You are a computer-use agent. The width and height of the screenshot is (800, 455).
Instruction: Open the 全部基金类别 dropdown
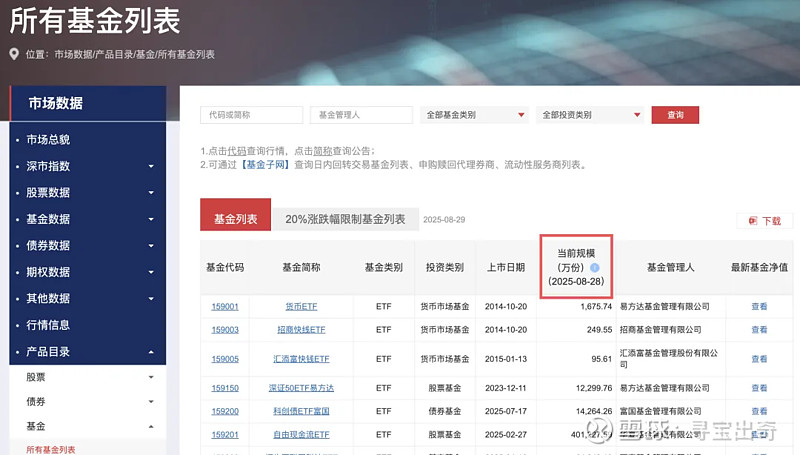(474, 115)
